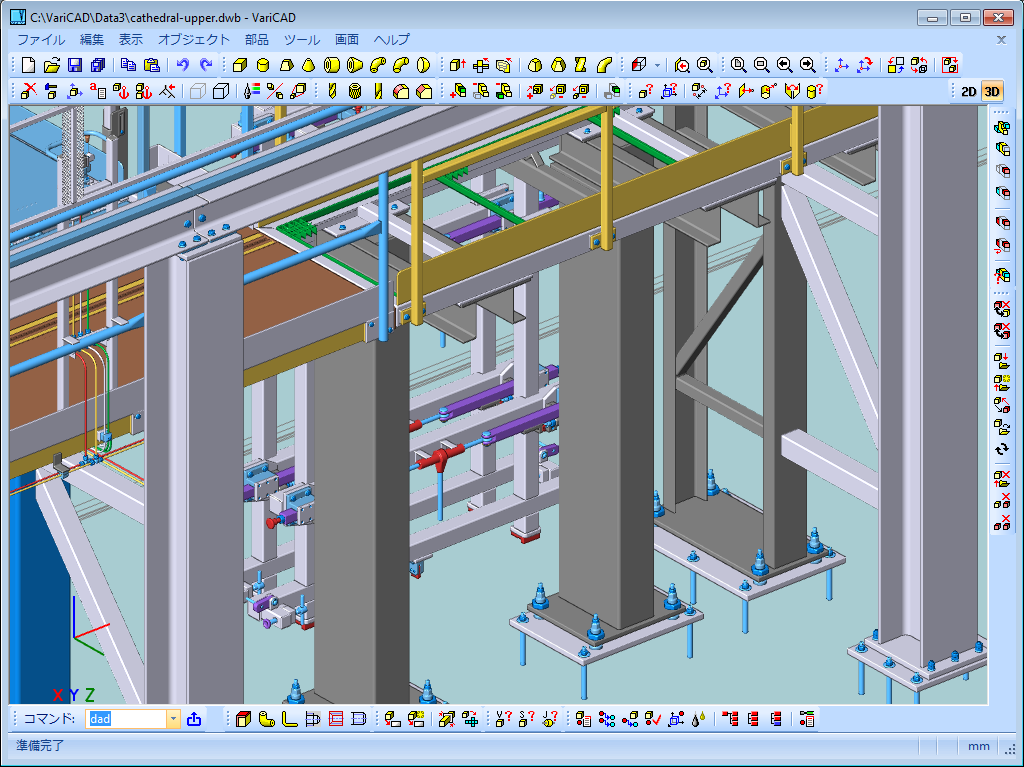The height and width of the screenshot is (767, 1024).
Task: Click the L-profile icon in bottom toolbar
Action: click(x=289, y=719)
